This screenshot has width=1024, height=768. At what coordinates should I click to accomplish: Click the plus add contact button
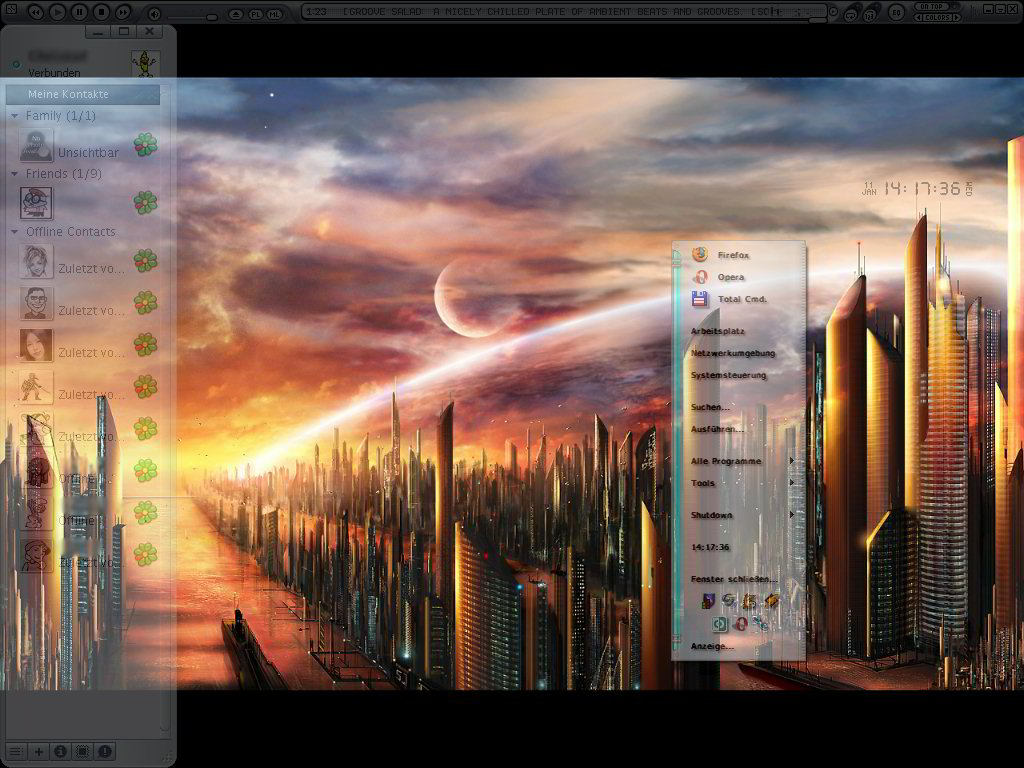point(39,752)
